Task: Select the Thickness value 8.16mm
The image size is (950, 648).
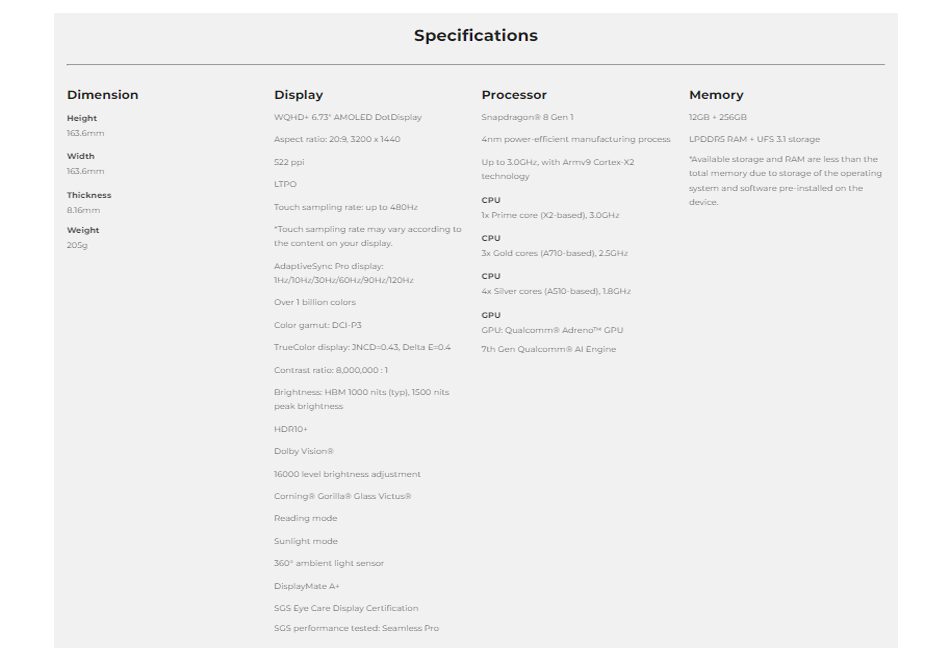Action: coord(84,210)
